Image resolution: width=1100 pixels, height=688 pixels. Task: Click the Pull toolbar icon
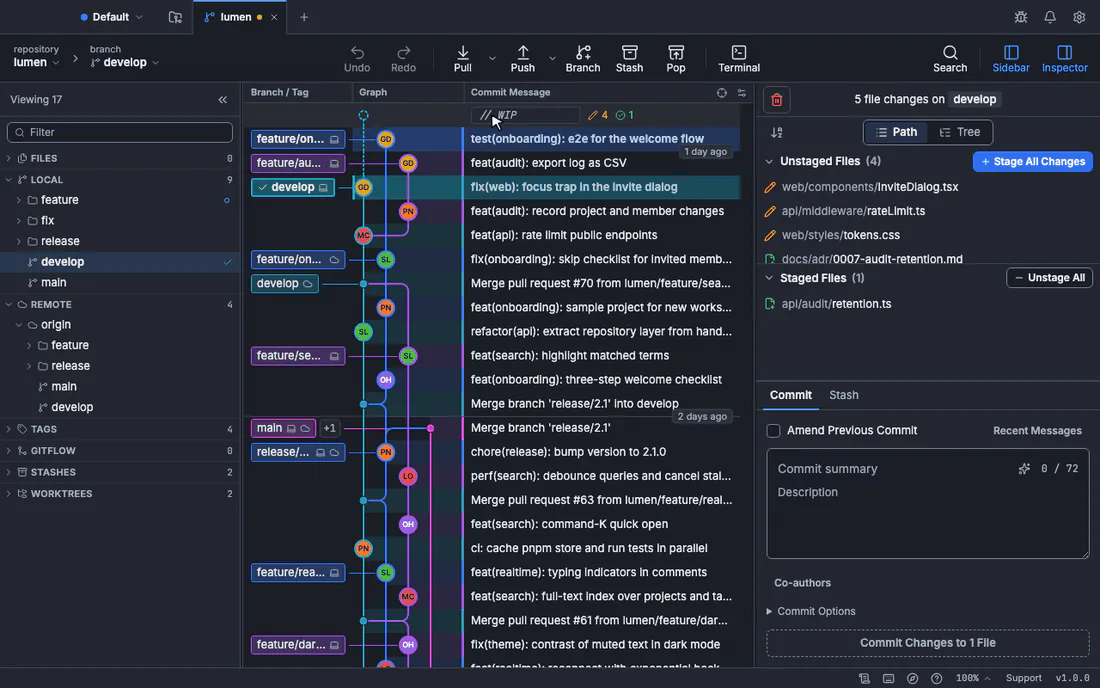(462, 53)
